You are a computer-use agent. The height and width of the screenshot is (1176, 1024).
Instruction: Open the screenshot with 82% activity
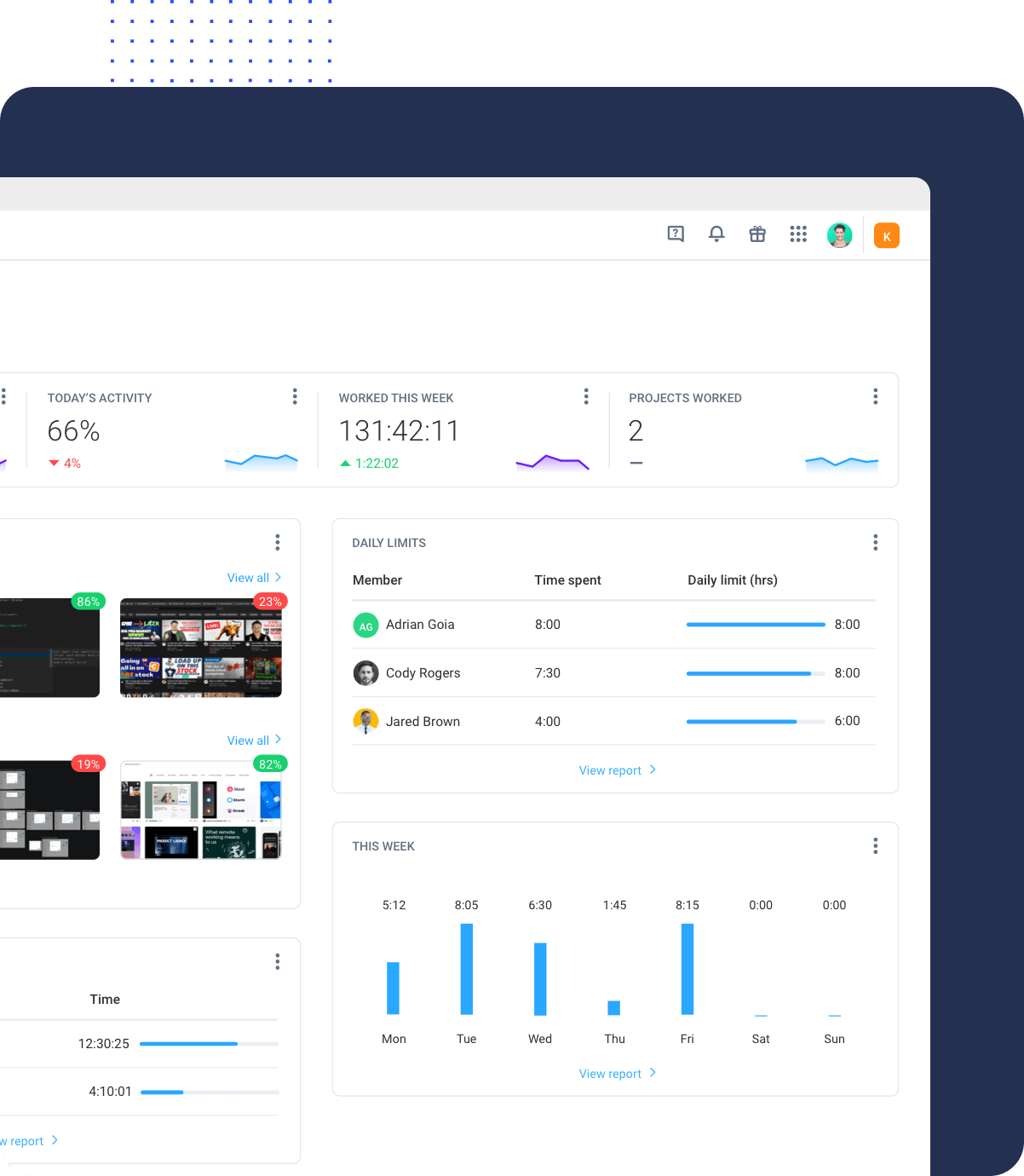pos(201,810)
